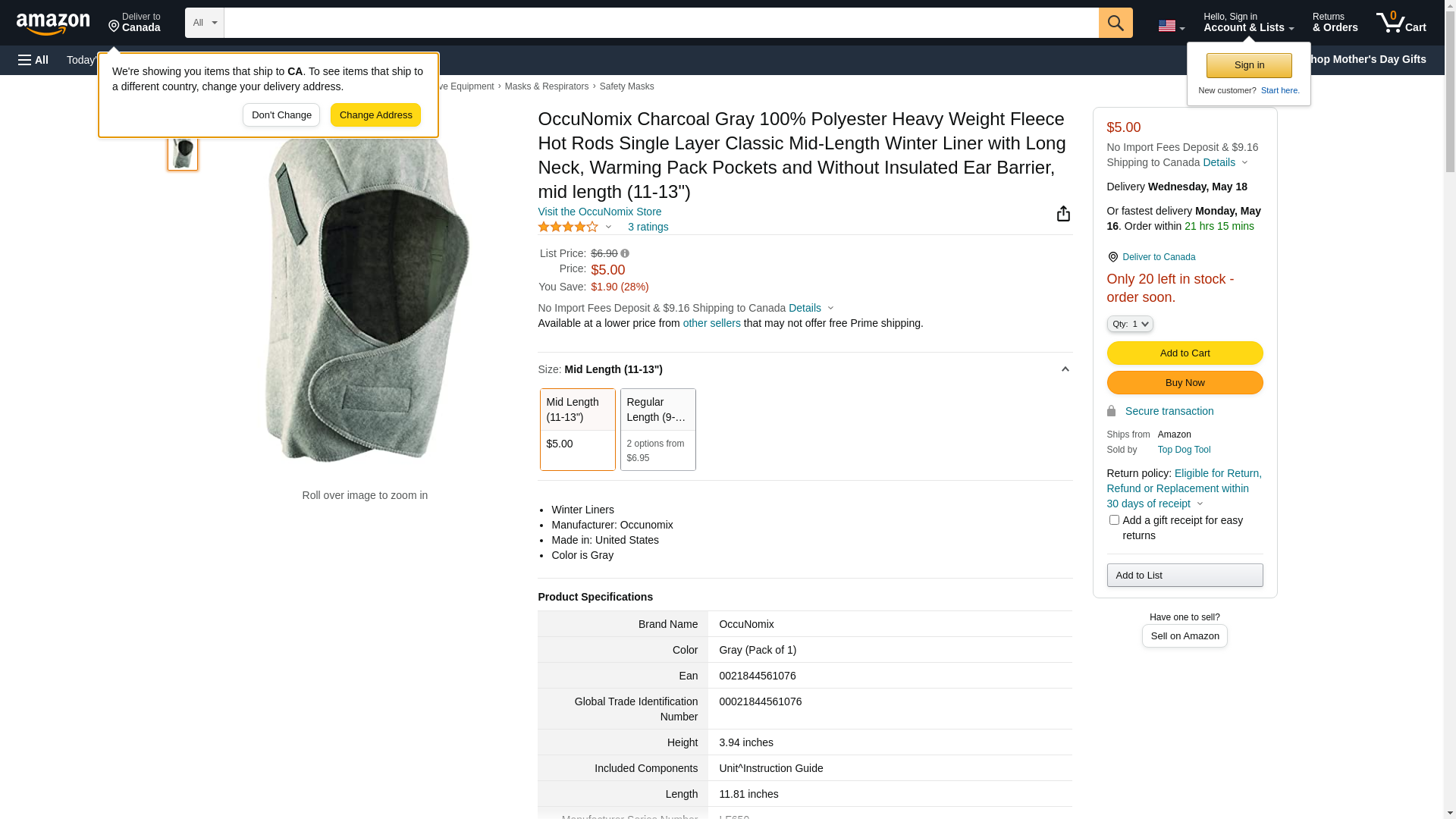1456x819 pixels.
Task: Open Account & Lists menu
Action: tap(1248, 23)
